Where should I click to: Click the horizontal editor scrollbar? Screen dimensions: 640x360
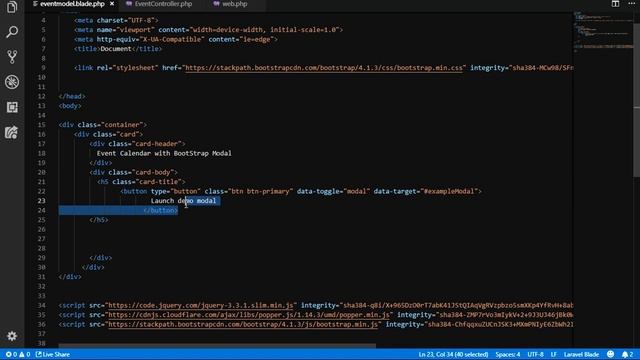pos(217,346)
